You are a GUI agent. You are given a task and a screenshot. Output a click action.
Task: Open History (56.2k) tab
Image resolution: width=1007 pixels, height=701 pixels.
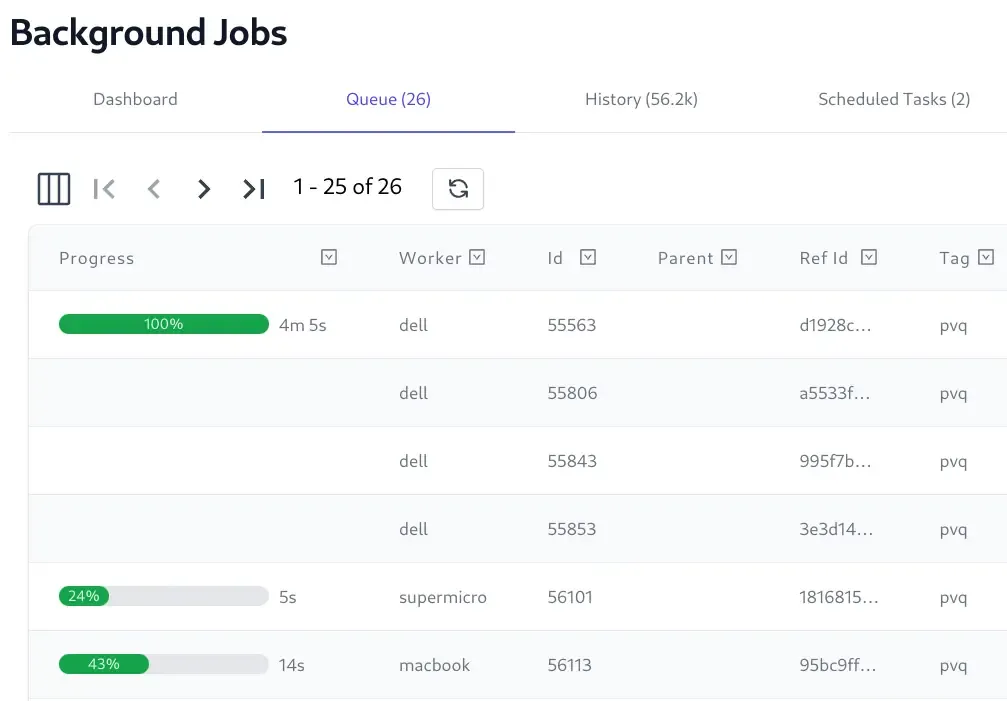(641, 100)
